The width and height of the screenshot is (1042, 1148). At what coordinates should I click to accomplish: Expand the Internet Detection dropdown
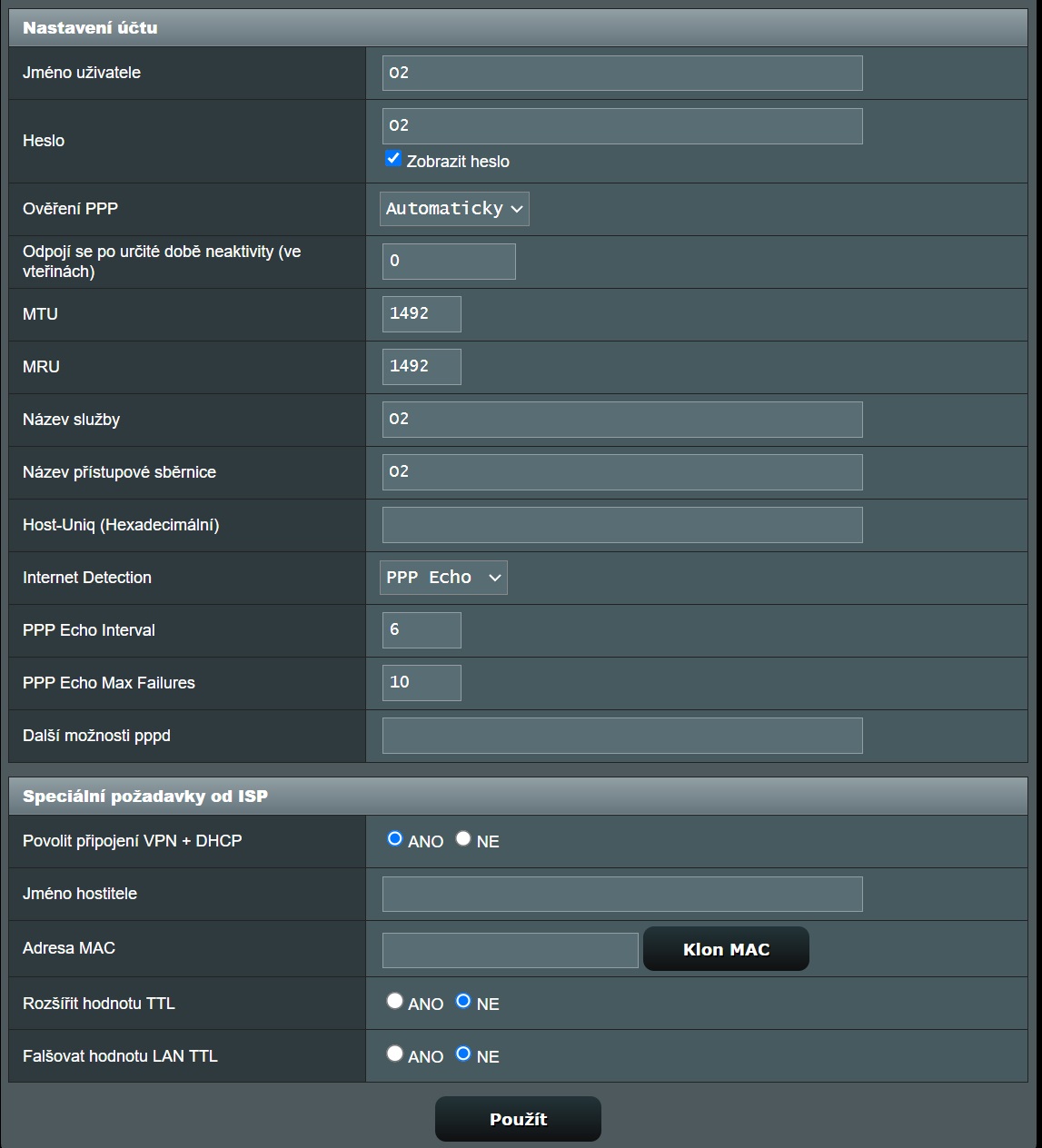[443, 578]
